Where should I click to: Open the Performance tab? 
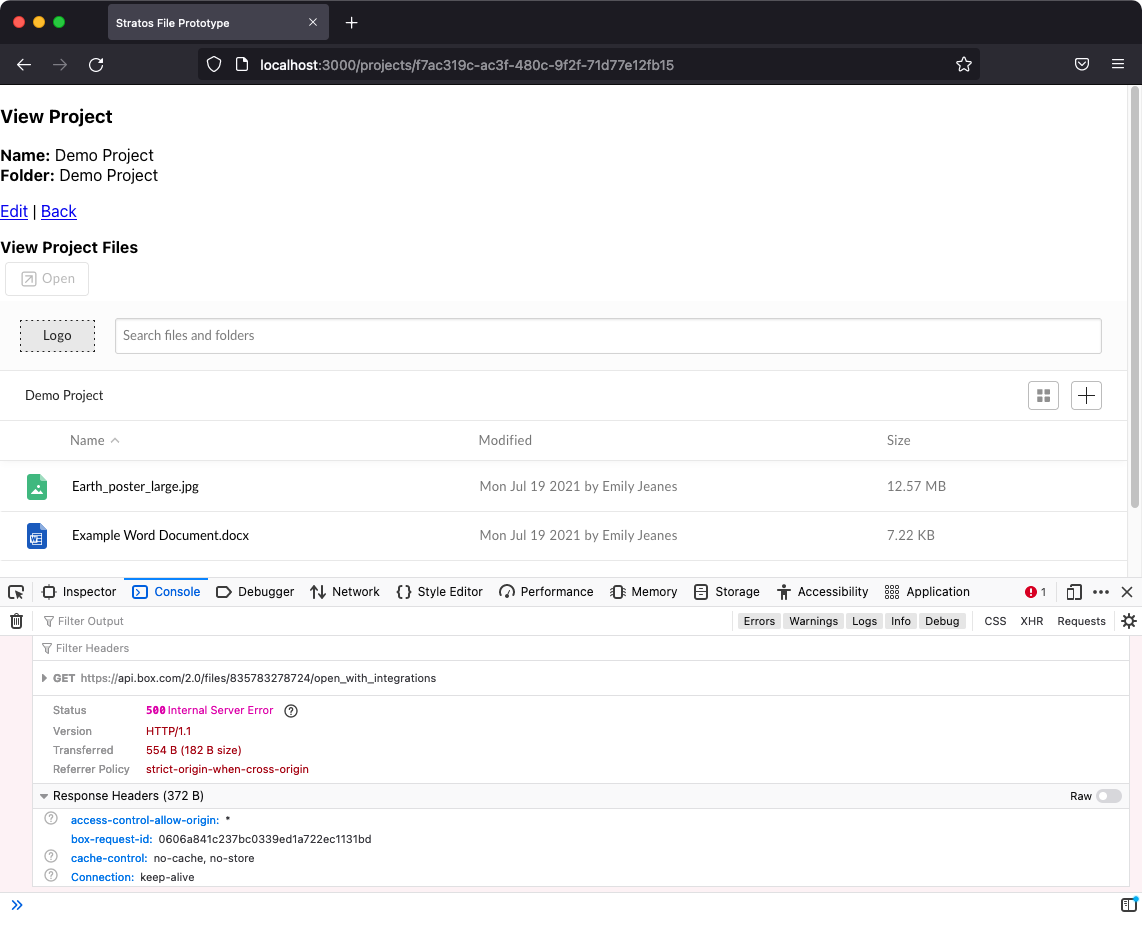546,593
